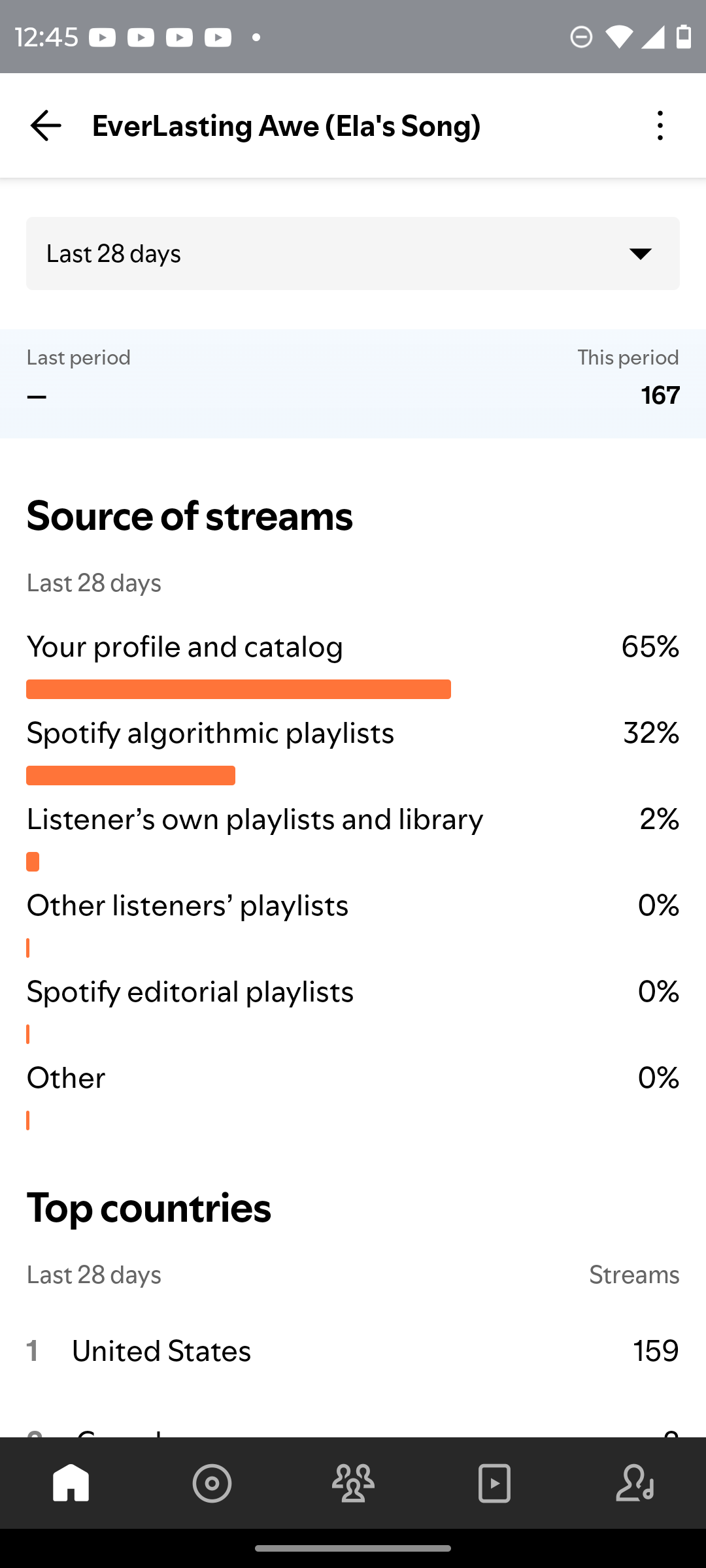Open the Audience people tab icon
The width and height of the screenshot is (706, 1568).
353,1483
